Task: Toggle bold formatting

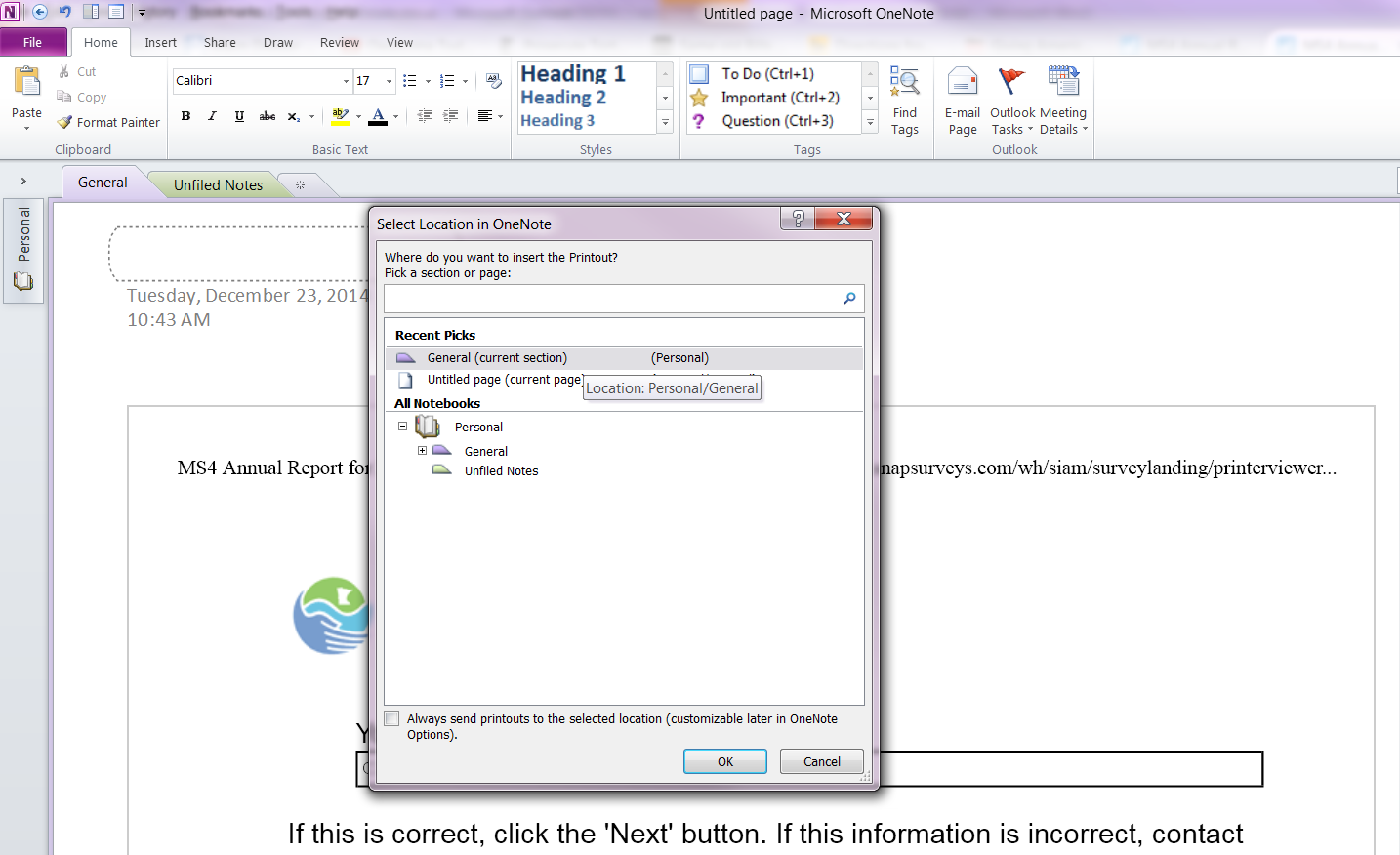Action: (x=185, y=116)
